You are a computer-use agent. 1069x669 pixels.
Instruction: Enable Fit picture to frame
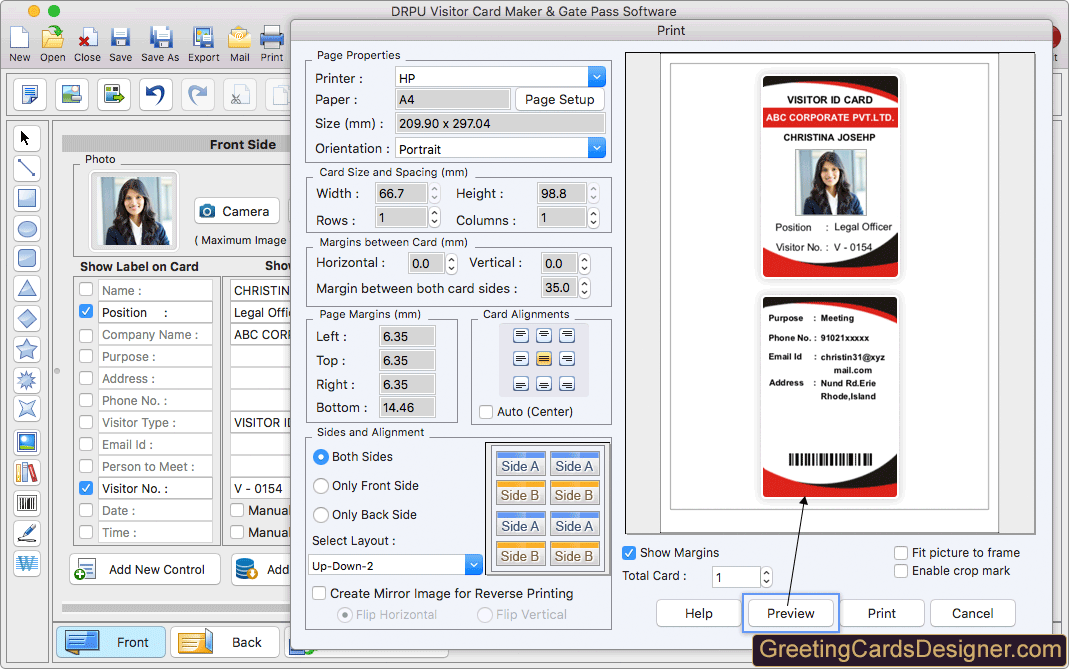coord(901,552)
